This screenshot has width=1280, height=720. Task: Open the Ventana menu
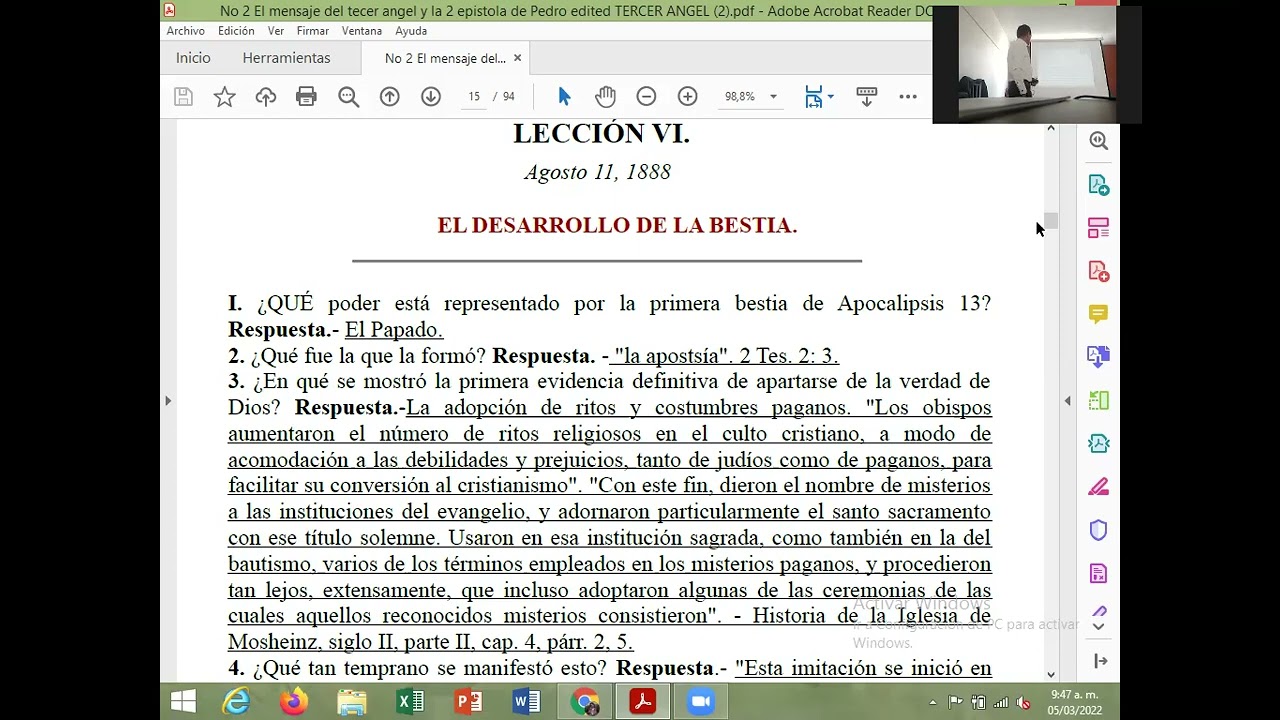(x=362, y=31)
